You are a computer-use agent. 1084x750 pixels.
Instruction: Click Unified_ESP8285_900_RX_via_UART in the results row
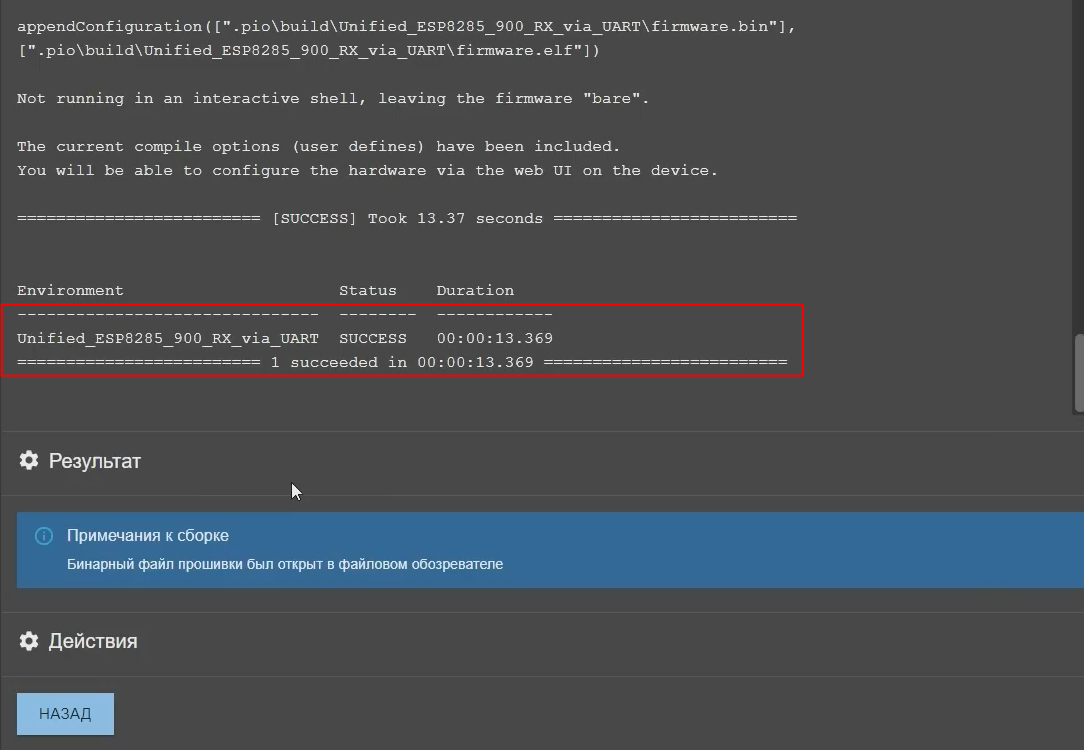[168, 338]
